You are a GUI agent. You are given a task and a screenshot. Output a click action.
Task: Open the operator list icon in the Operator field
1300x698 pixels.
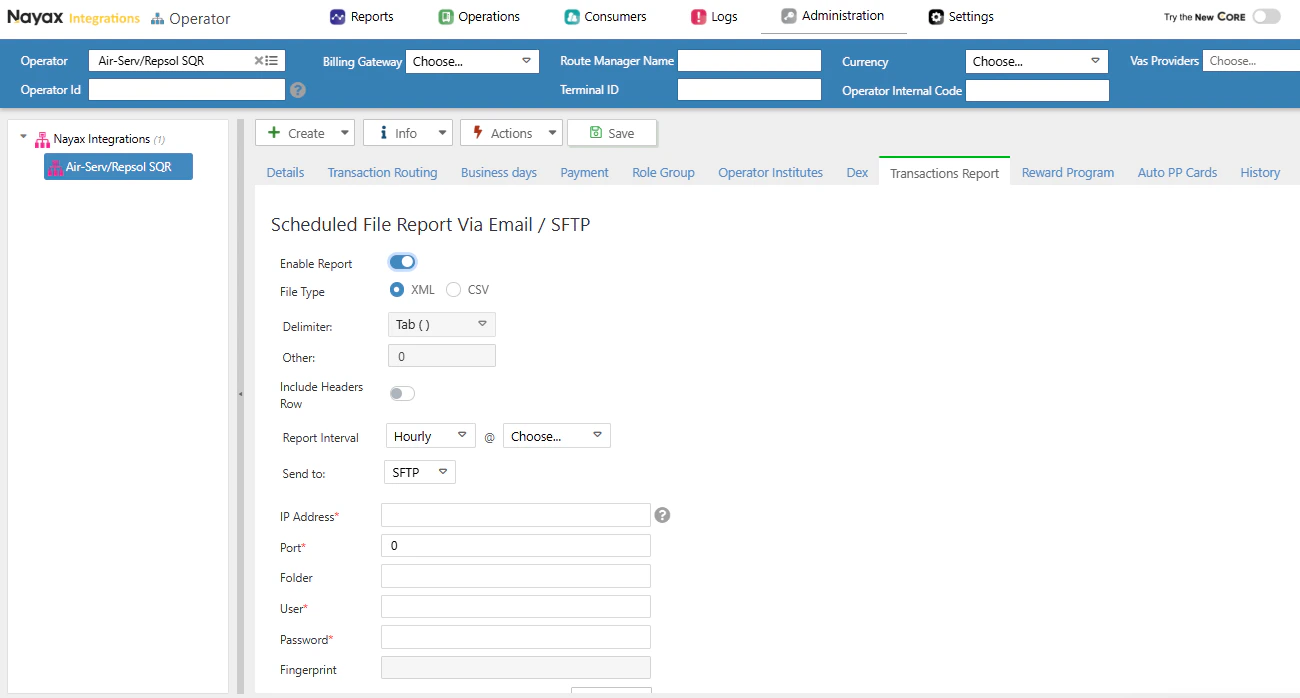click(x=272, y=61)
